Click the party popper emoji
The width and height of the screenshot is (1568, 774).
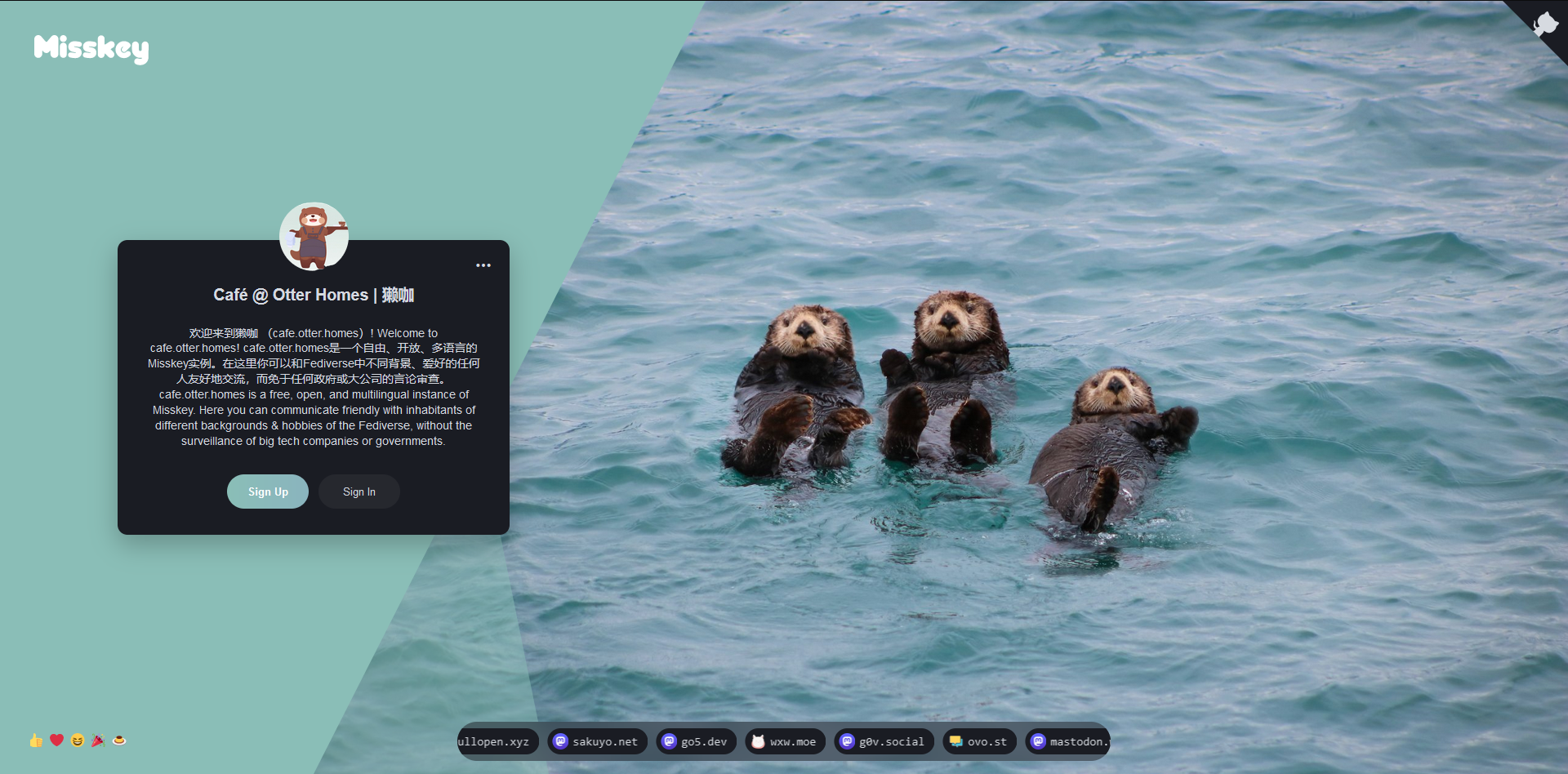(98, 741)
